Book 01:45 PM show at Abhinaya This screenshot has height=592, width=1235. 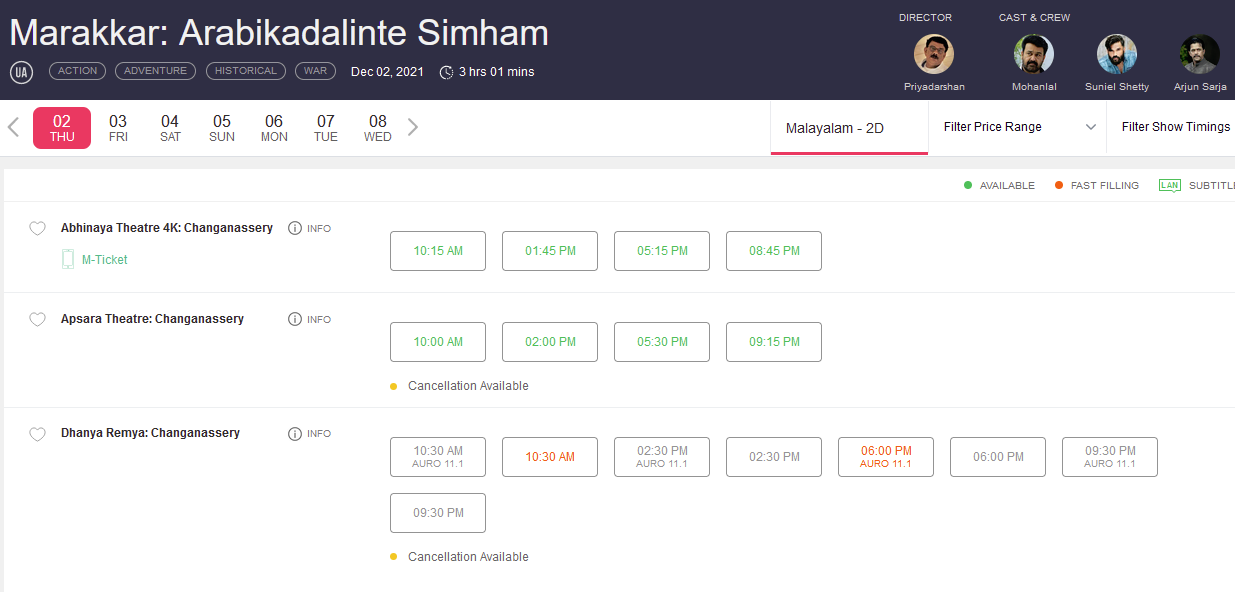pos(550,251)
